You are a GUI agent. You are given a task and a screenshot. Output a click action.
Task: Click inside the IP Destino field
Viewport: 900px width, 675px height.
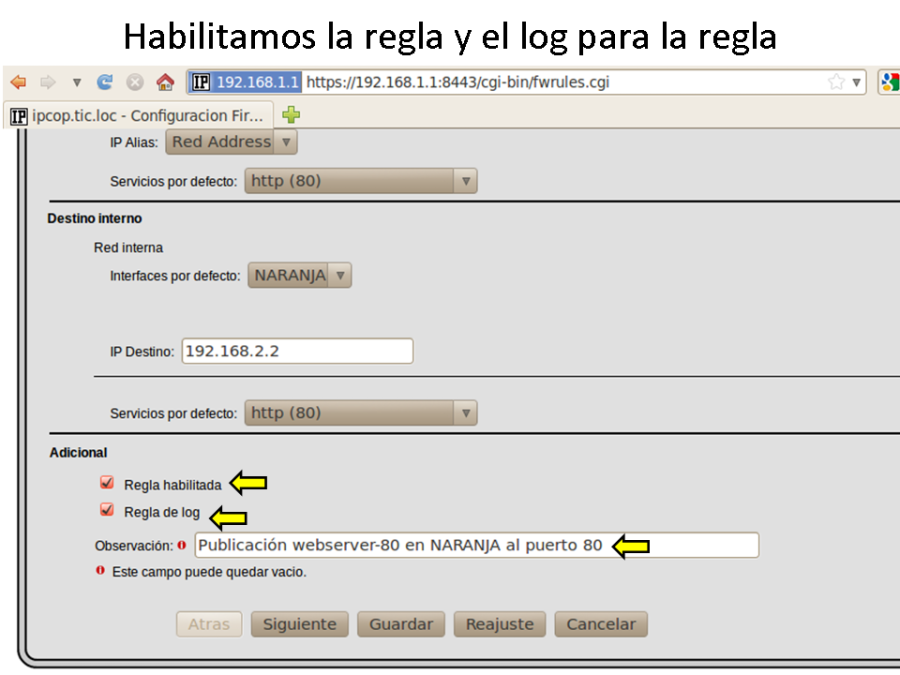click(x=296, y=351)
